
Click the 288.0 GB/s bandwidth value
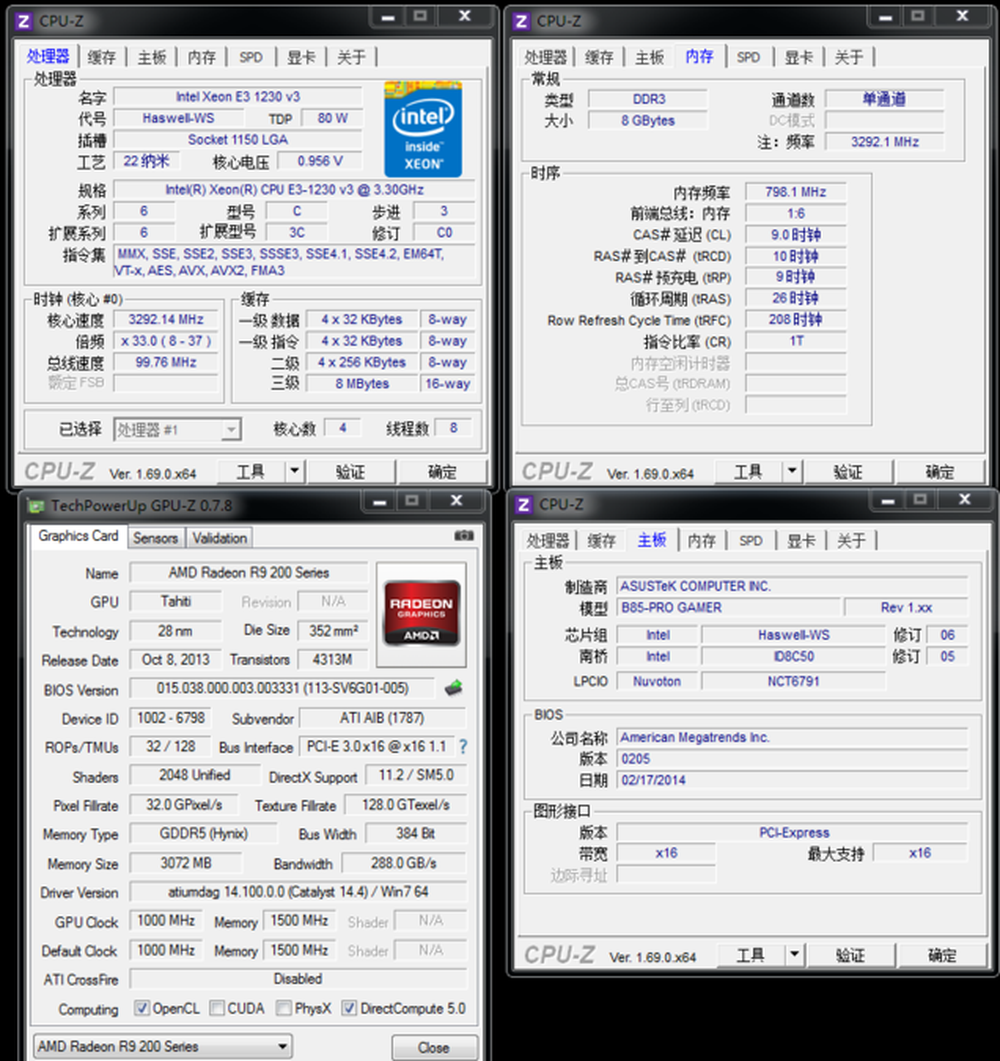(404, 863)
